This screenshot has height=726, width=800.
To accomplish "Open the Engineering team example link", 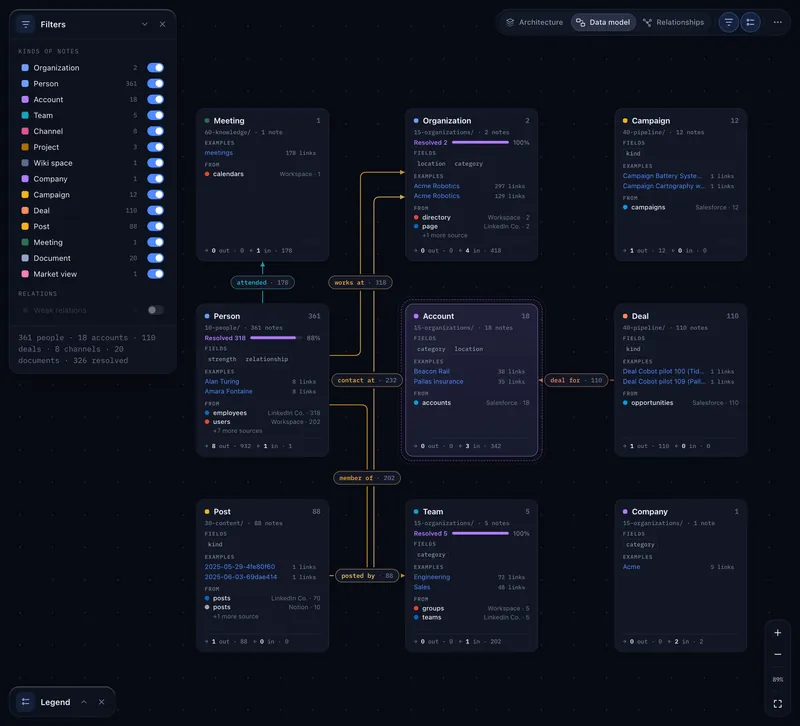I will point(432,577).
